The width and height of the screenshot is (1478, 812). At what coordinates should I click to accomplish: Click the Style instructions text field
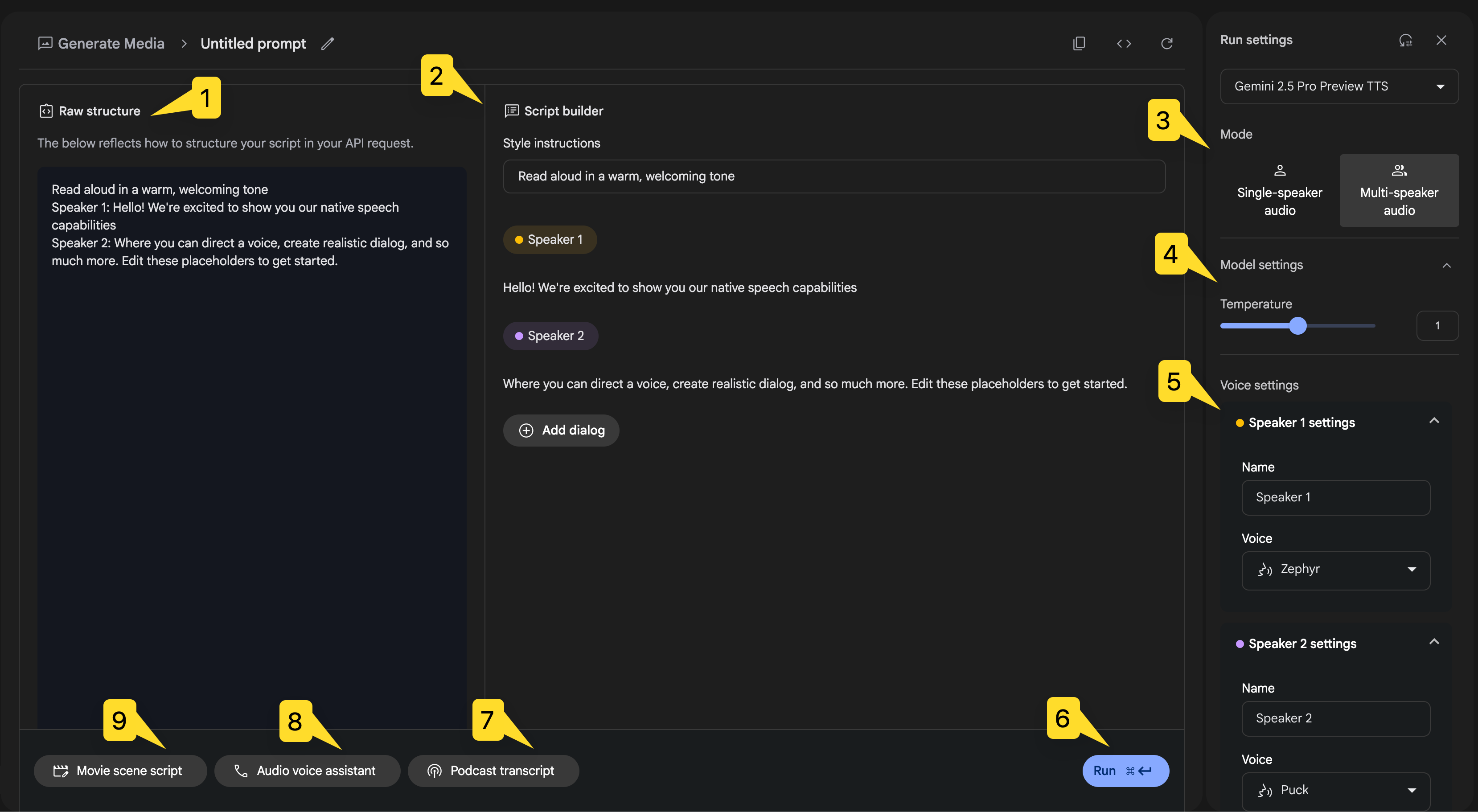pyautogui.click(x=833, y=177)
